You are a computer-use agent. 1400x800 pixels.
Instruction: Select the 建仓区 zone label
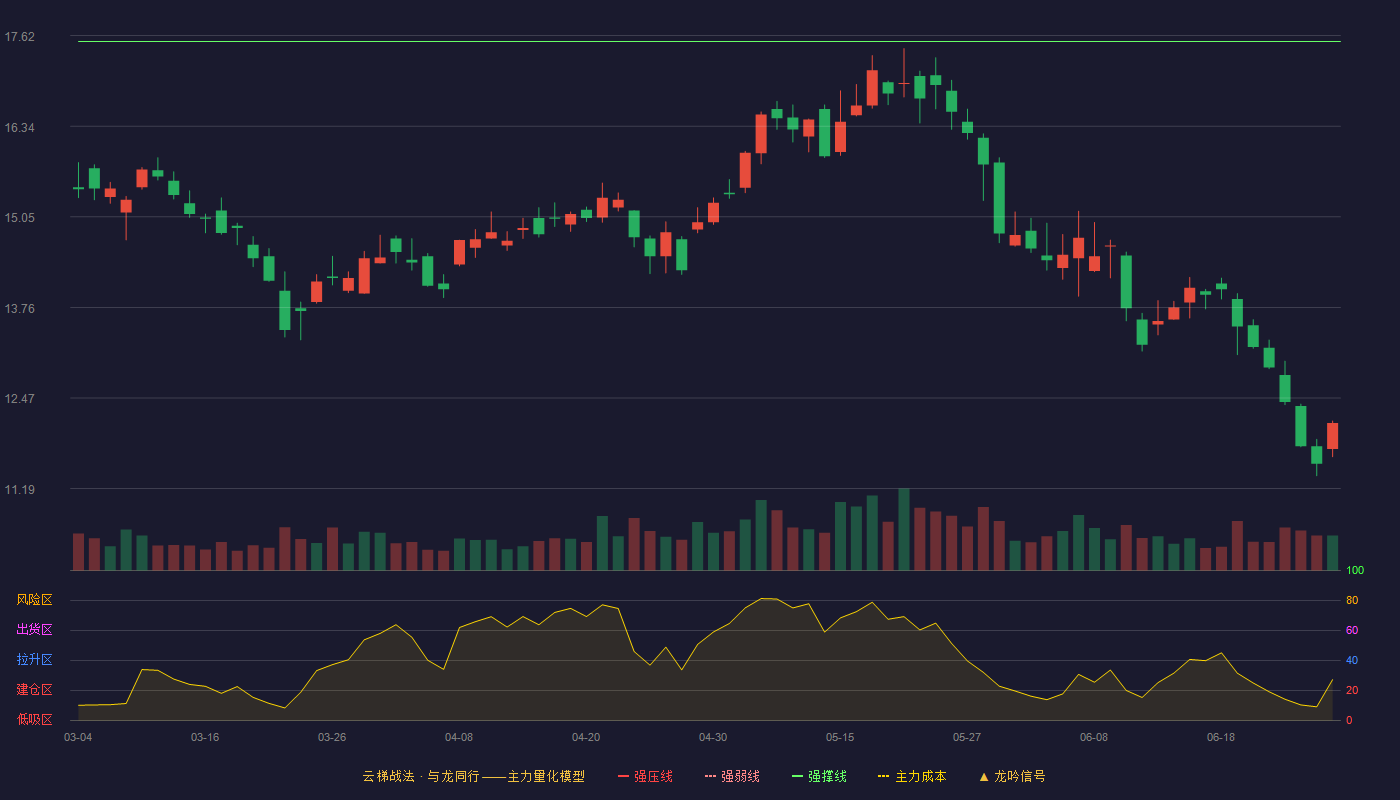(34, 690)
